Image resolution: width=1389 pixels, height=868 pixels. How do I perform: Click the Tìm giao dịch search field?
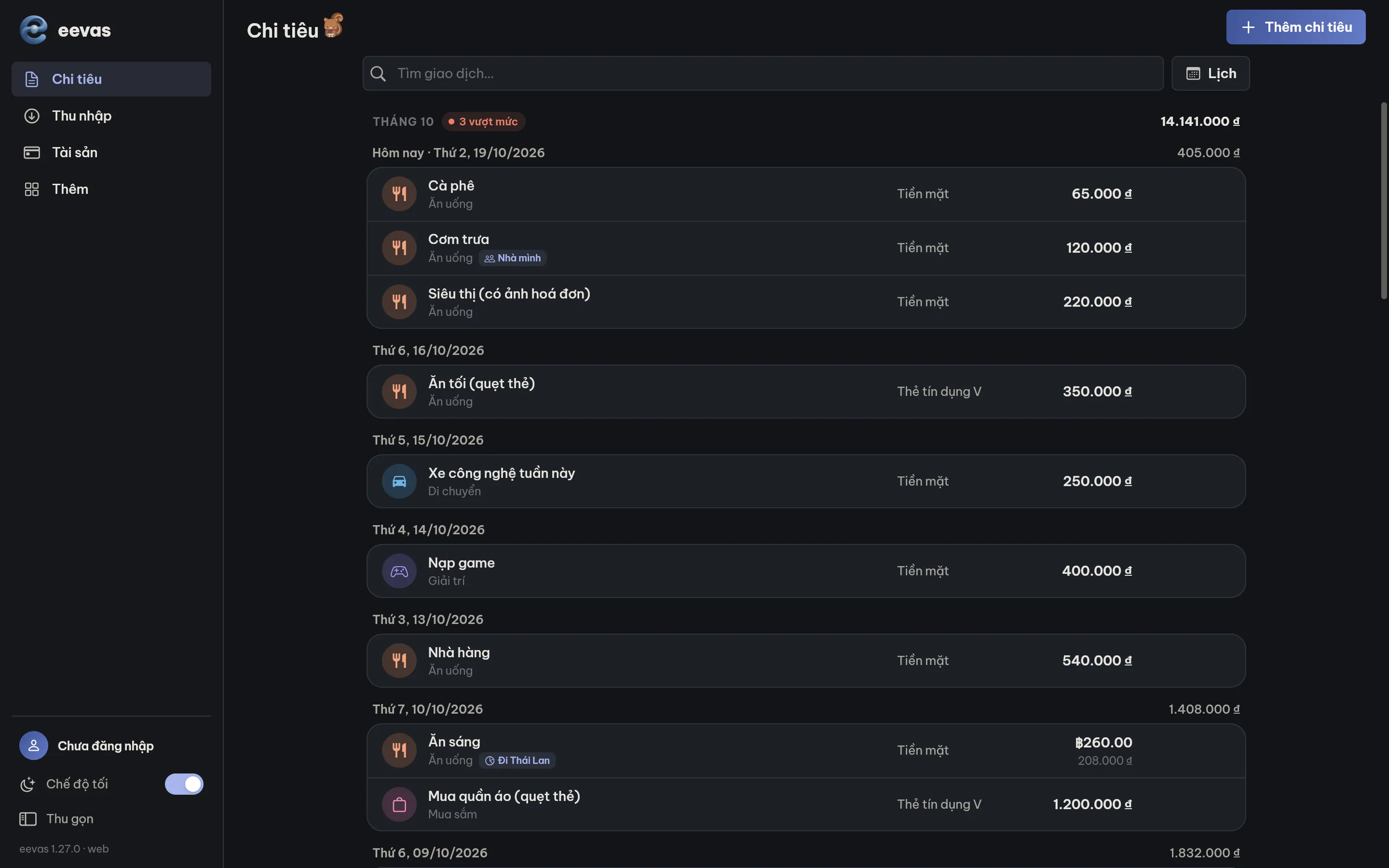763,73
